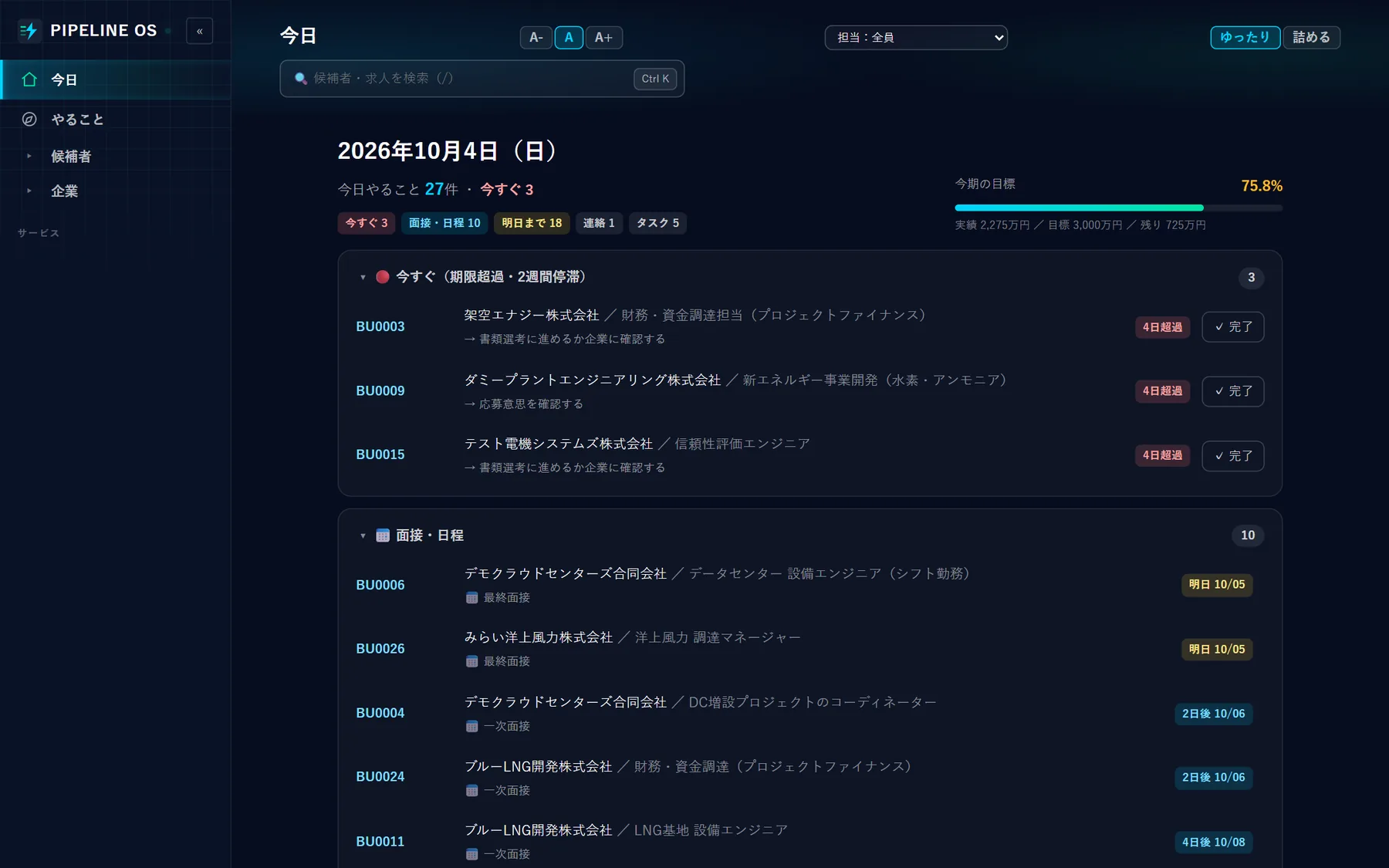Viewport: 1389px width, 868px height.
Task: Filter by the 今すぐ 3 chip
Action: (367, 223)
